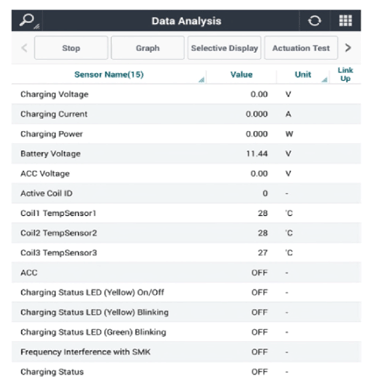Expand the Unit column dropdown triangle
The width and height of the screenshot is (371, 391).
324,80
